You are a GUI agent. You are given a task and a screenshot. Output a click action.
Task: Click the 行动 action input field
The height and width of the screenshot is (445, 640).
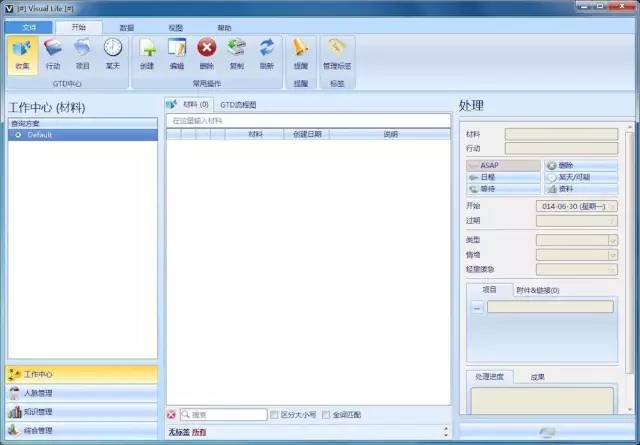pos(562,148)
